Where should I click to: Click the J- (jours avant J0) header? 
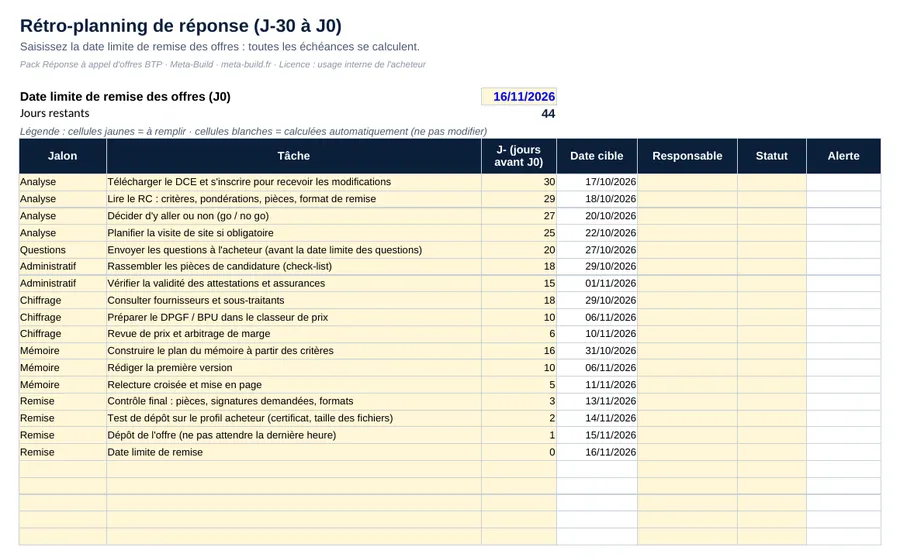click(519, 156)
